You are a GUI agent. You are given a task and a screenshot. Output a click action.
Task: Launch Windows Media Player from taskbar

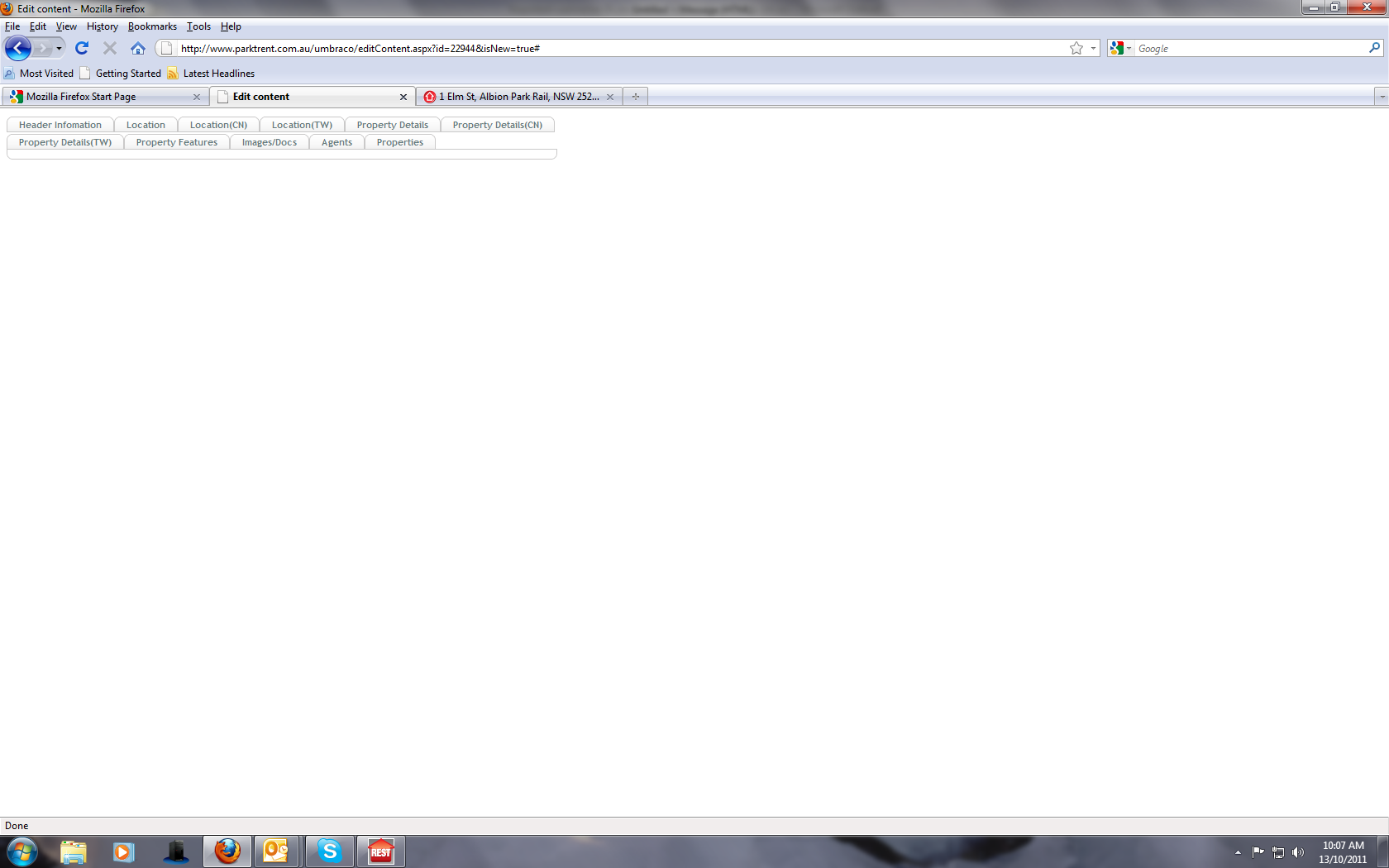[123, 851]
